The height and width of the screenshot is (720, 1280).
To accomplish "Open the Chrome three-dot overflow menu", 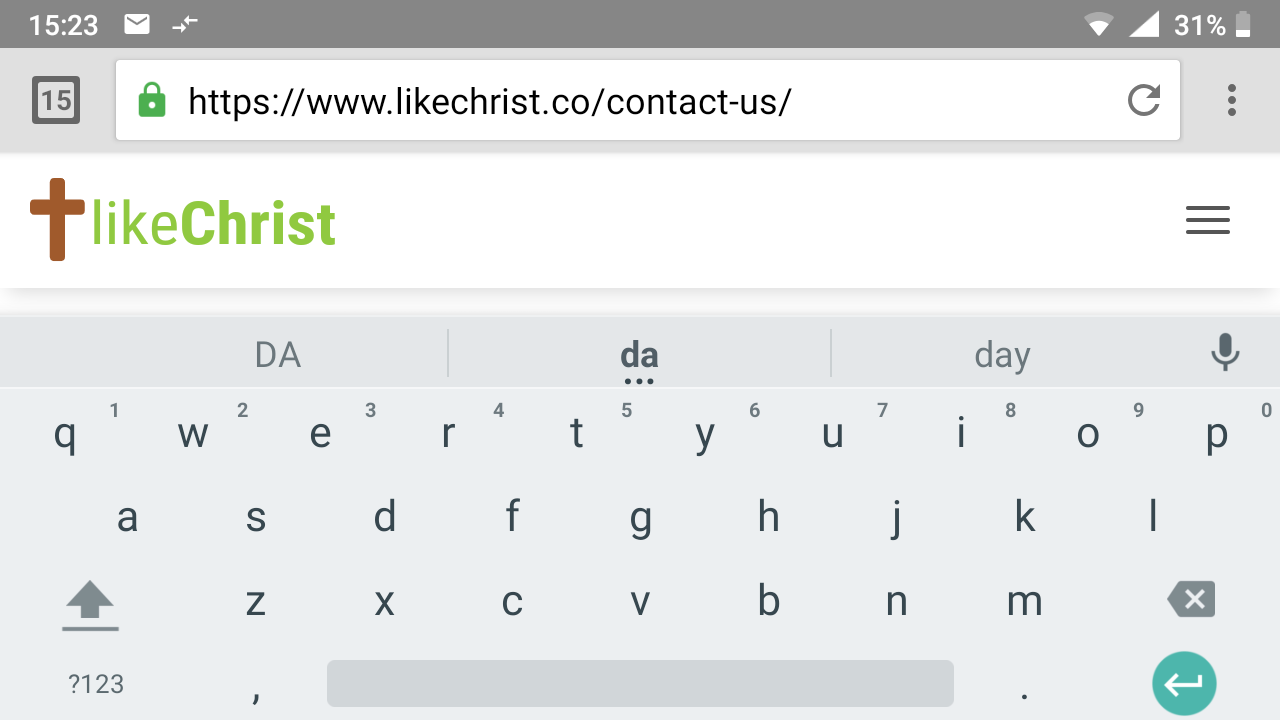I will point(1231,100).
